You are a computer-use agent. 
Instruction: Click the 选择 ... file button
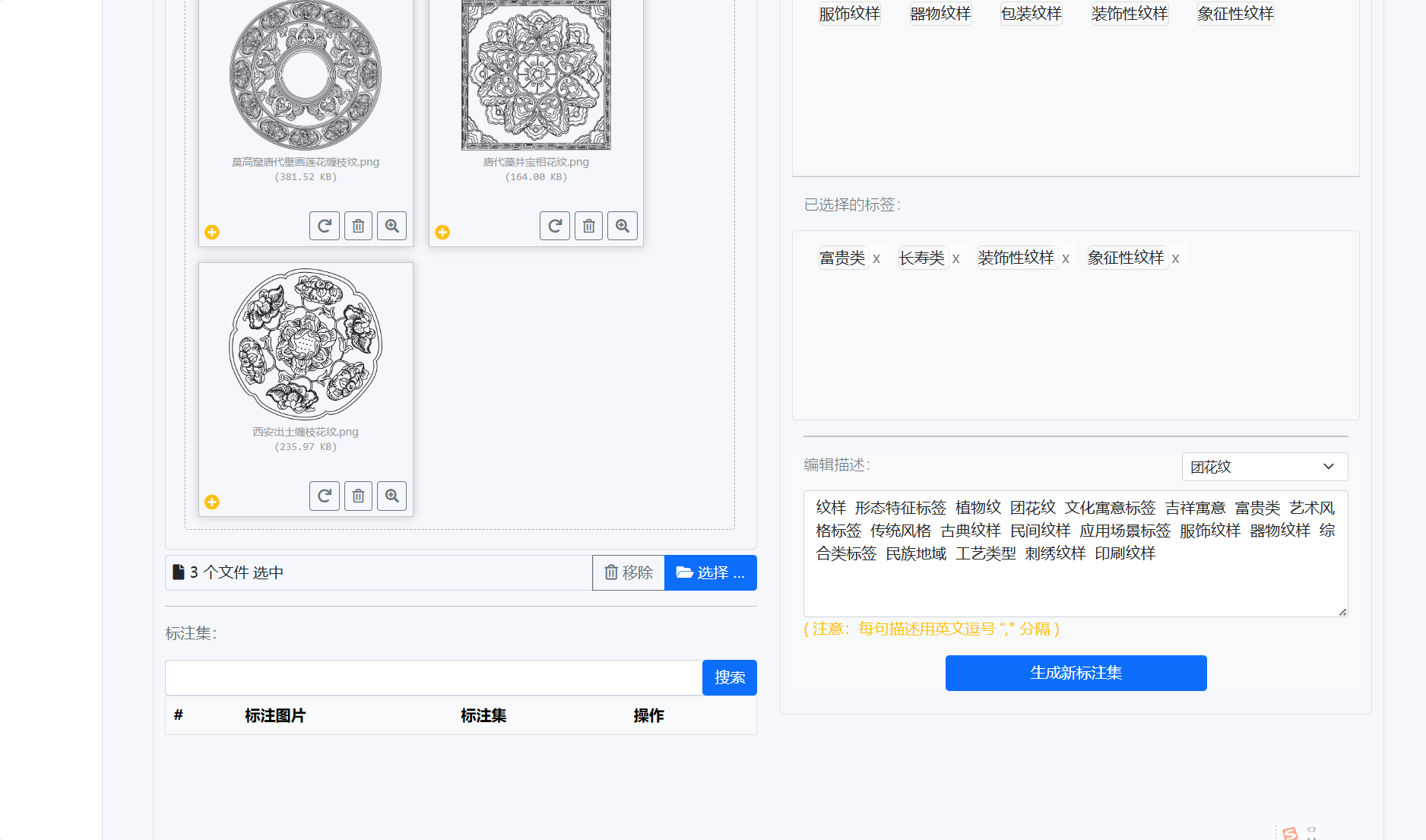(711, 572)
